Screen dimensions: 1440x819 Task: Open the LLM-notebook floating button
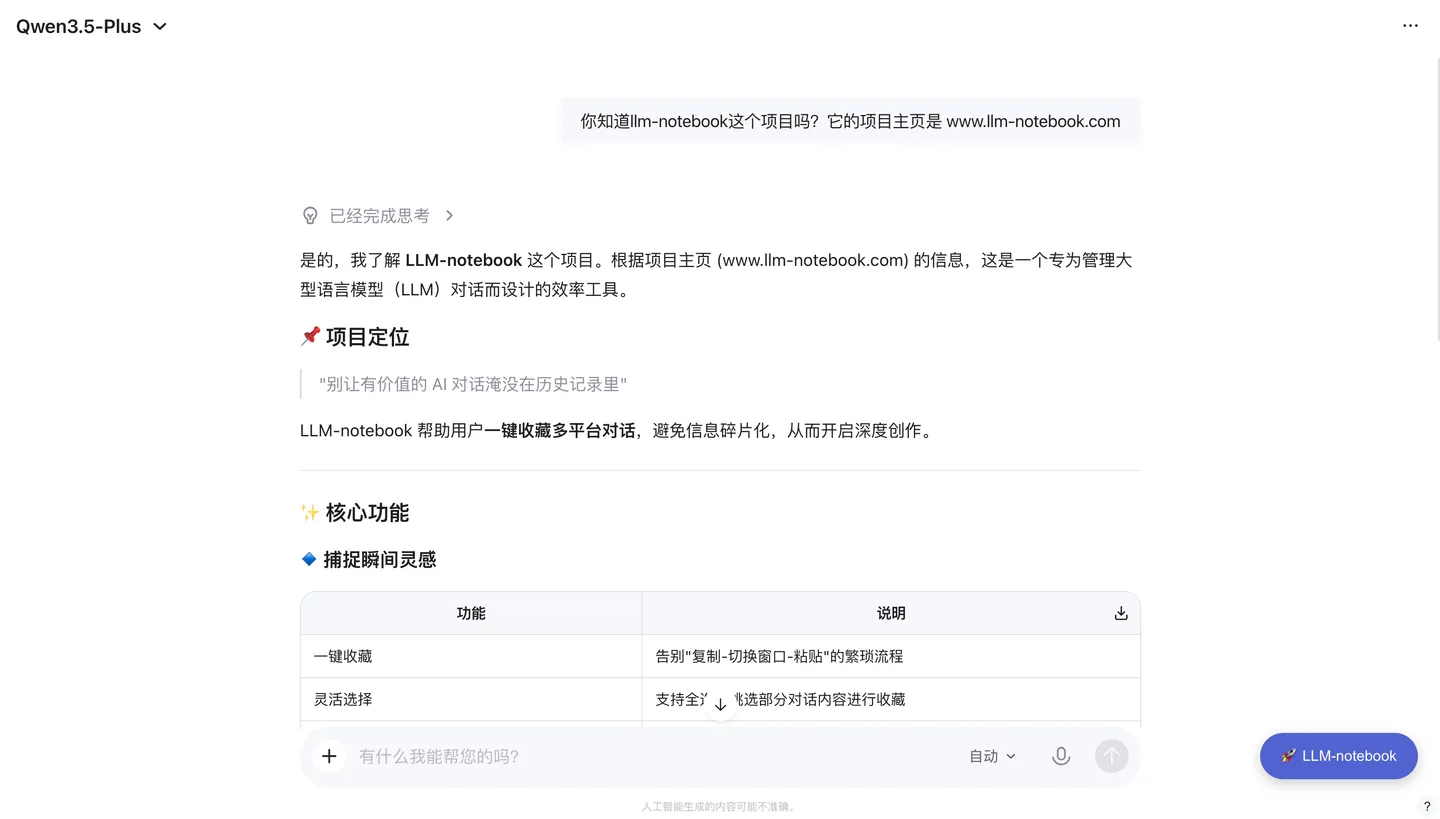pos(1338,756)
